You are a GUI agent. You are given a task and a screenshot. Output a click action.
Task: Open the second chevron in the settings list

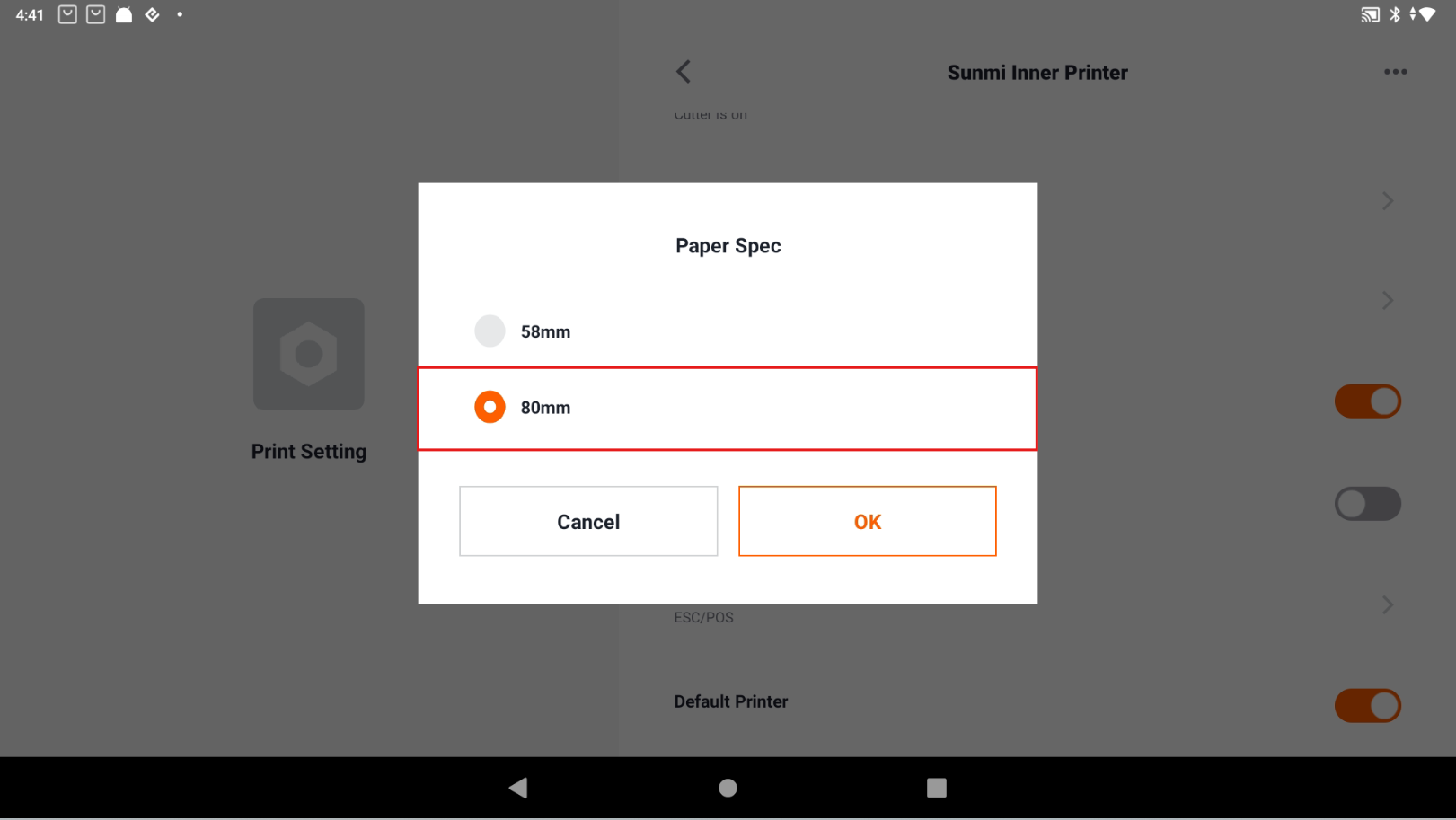click(x=1388, y=300)
